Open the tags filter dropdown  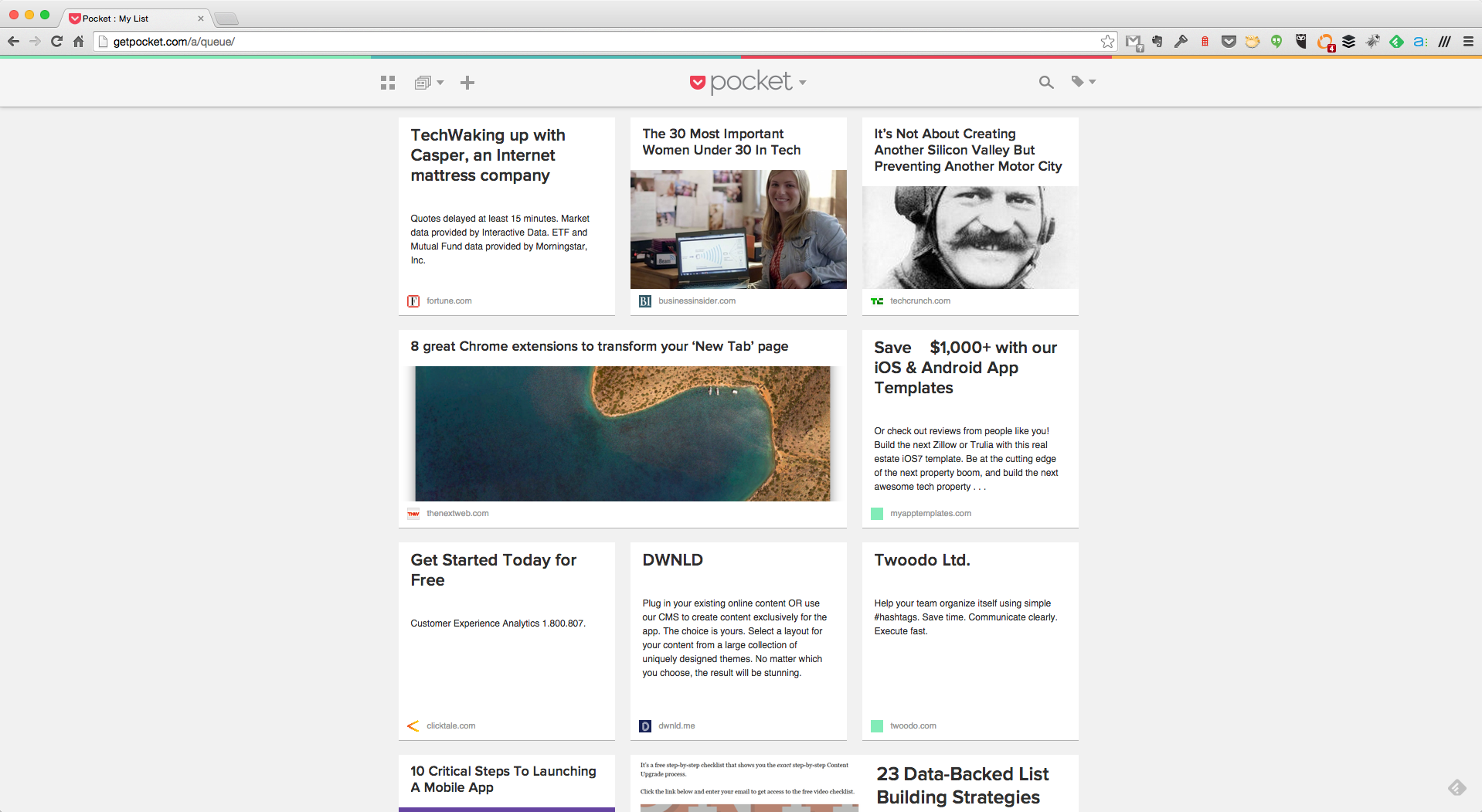(1083, 81)
